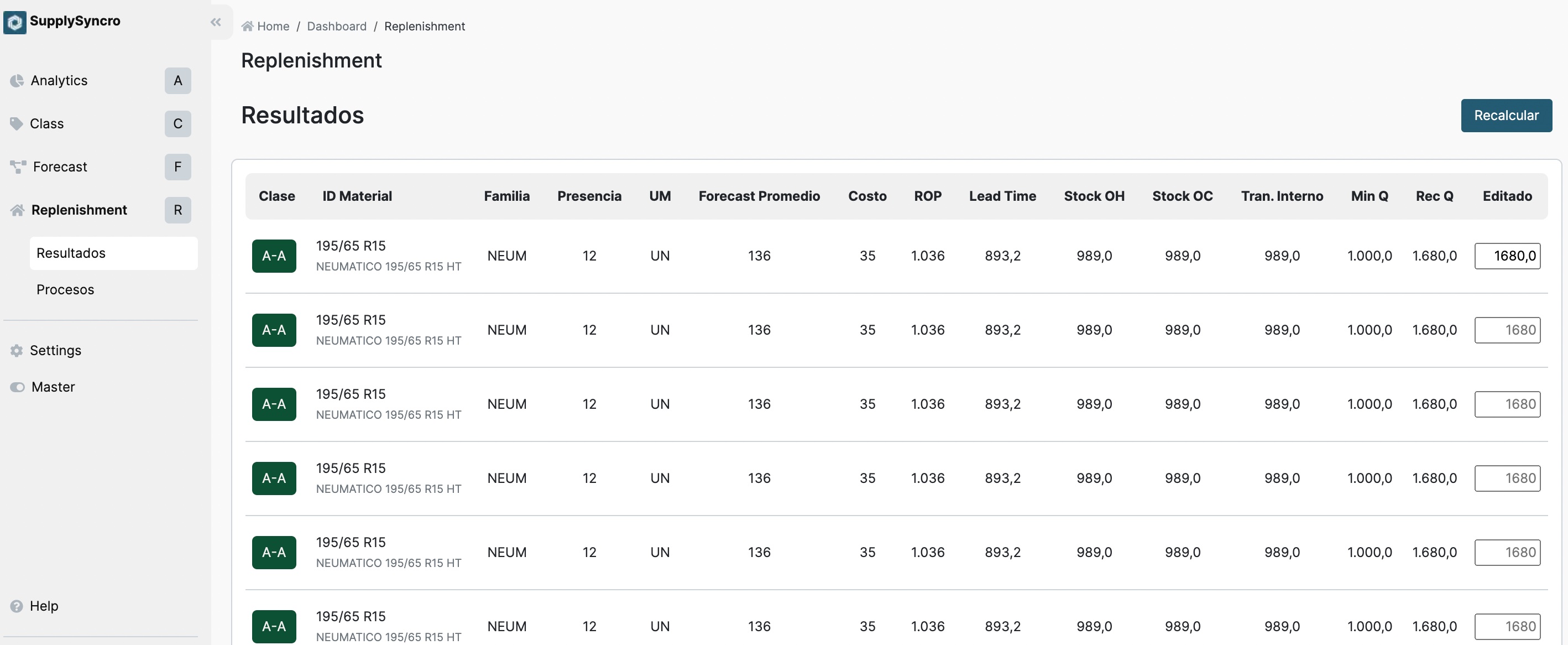Open the Dashboard breadcrumb link
1568x645 pixels.
337,26
